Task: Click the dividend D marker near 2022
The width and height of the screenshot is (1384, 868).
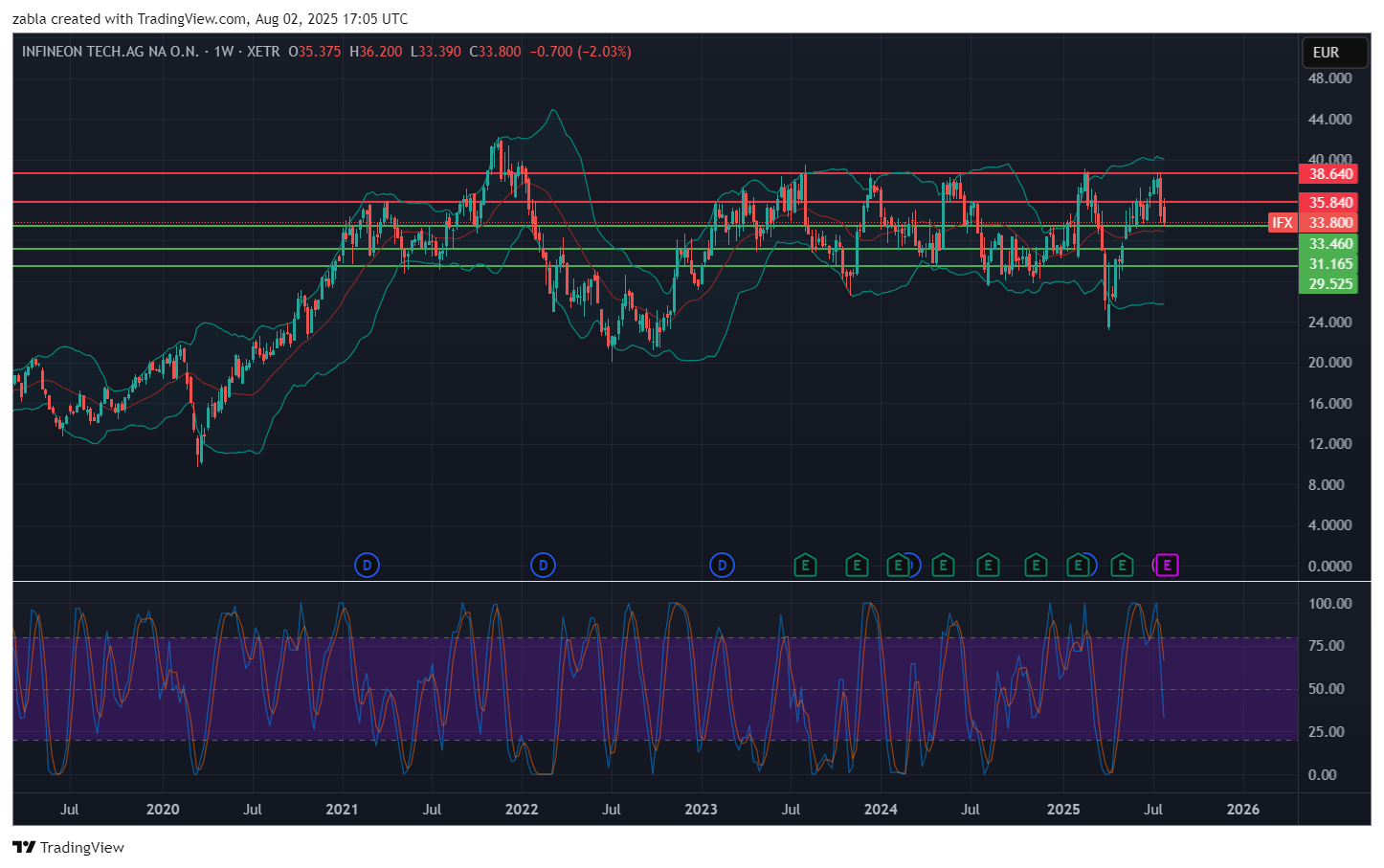Action: (x=543, y=566)
